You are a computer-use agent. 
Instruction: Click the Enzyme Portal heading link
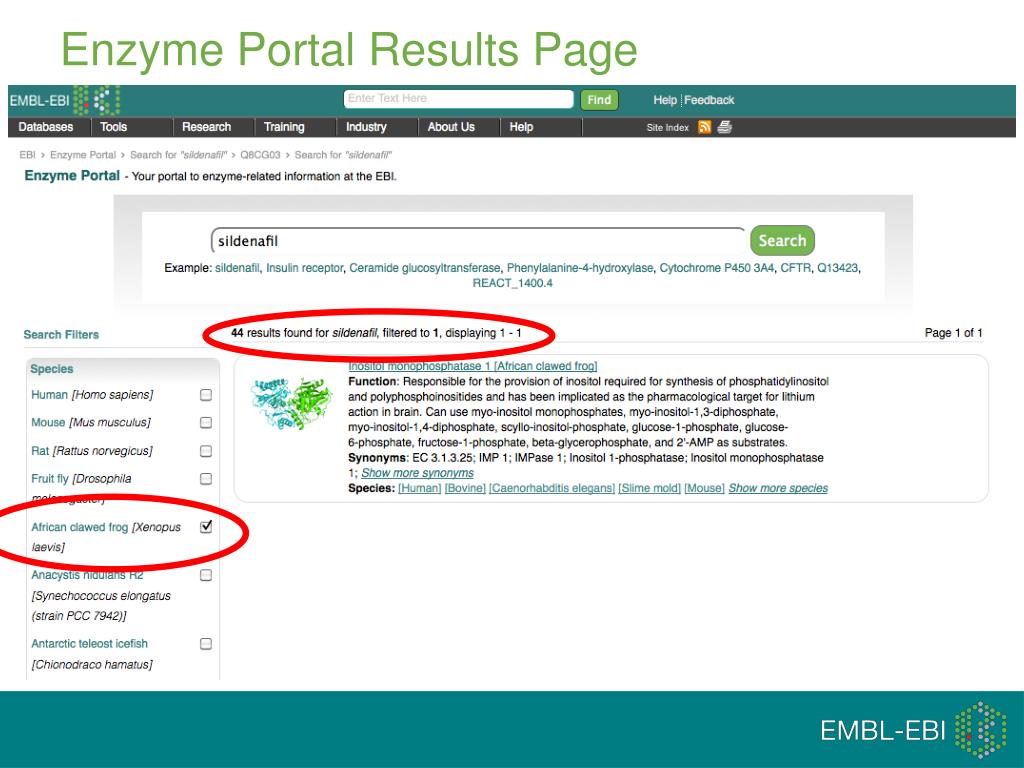click(x=72, y=176)
